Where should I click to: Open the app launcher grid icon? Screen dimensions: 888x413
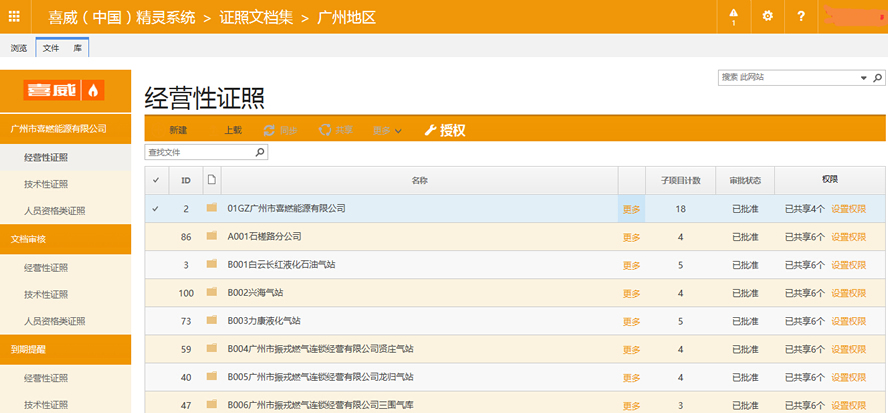tap(14, 16)
